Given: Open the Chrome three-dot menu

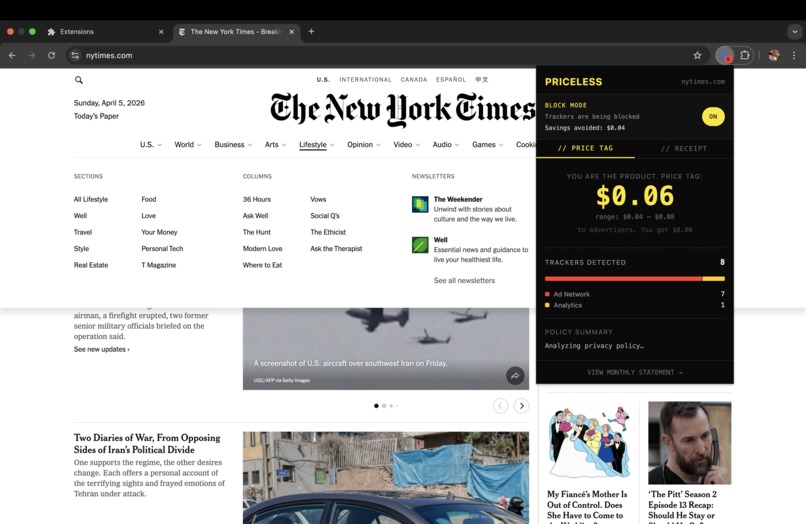Looking at the screenshot, I should coord(794,55).
